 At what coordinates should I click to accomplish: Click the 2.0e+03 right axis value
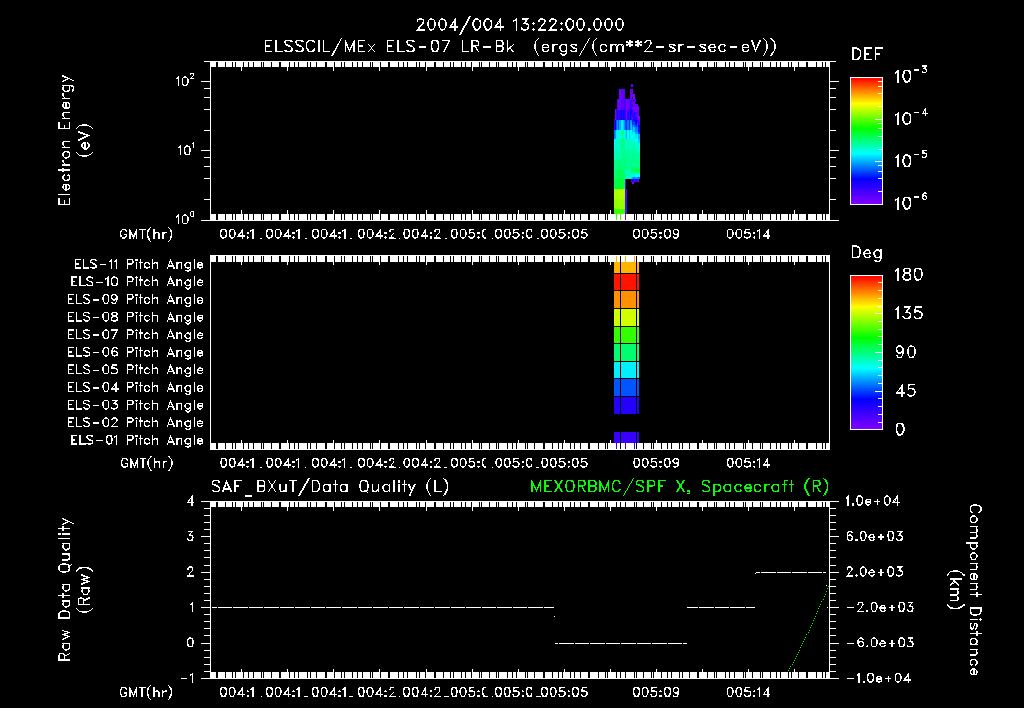pyautogui.click(x=875, y=572)
